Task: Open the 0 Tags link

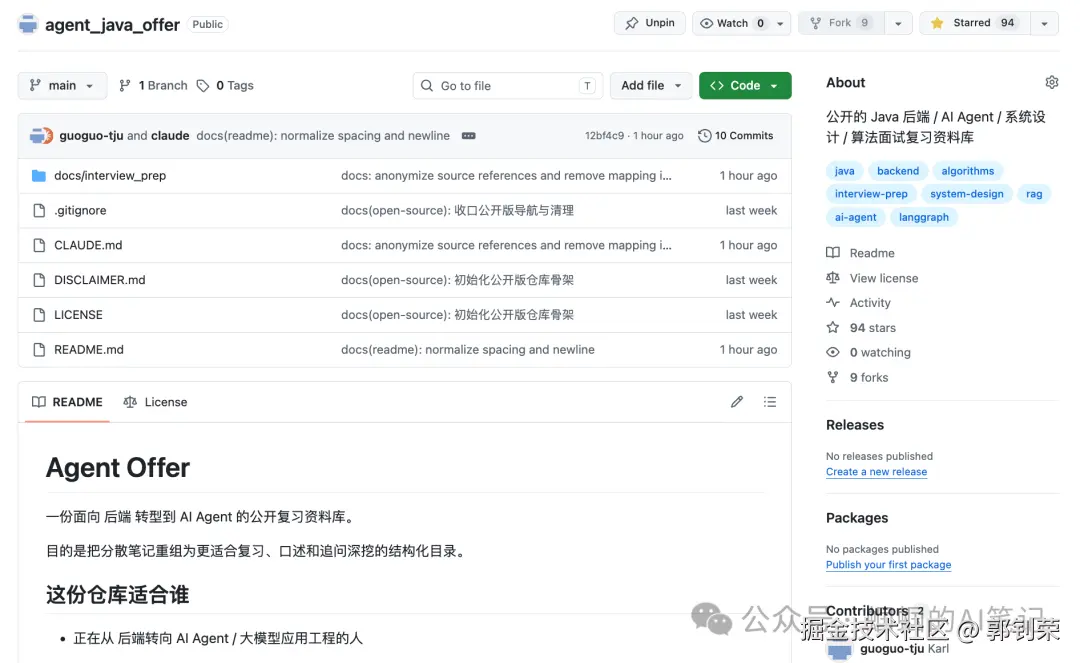Action: coord(225,85)
